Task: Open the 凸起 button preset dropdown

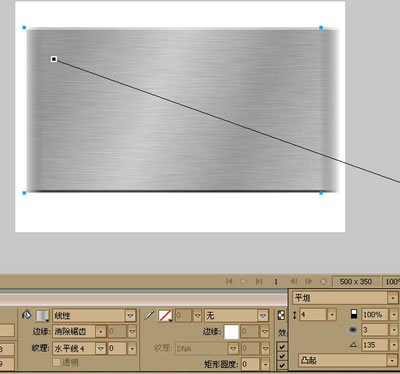Action: pyautogui.click(x=348, y=360)
